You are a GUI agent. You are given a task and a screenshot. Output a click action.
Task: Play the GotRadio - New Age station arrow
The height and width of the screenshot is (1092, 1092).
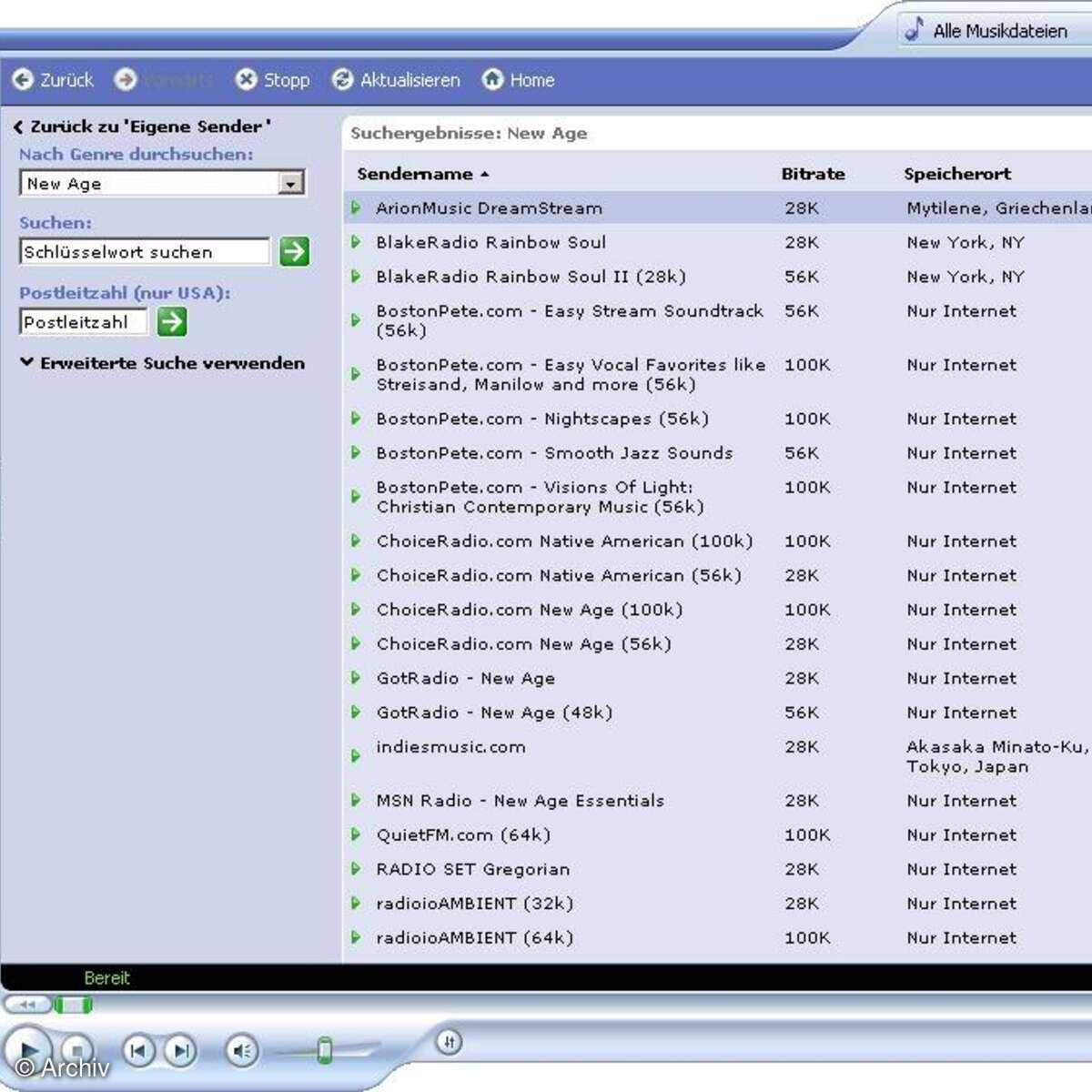point(356,678)
